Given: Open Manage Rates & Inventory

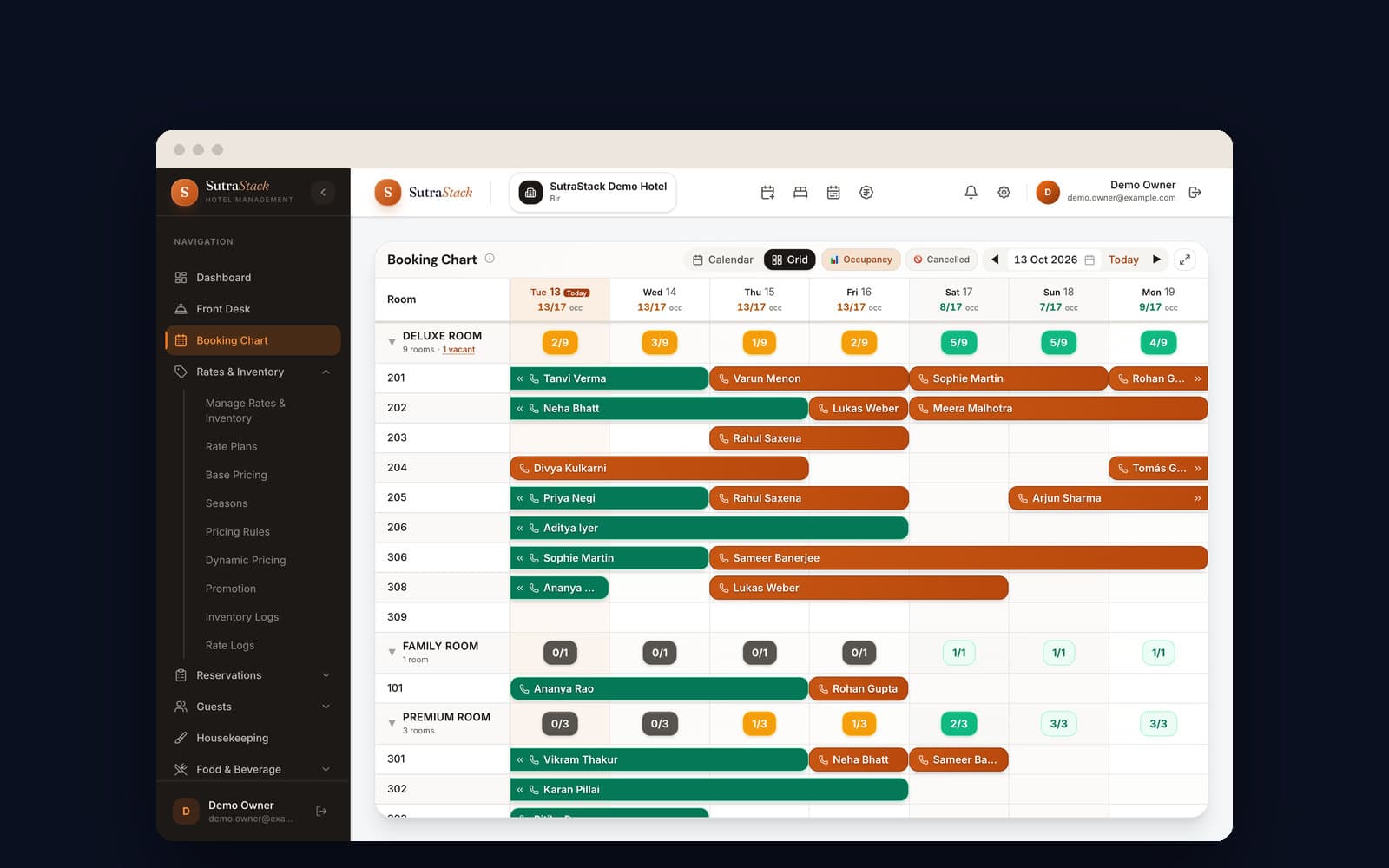Looking at the screenshot, I should 246,411.
